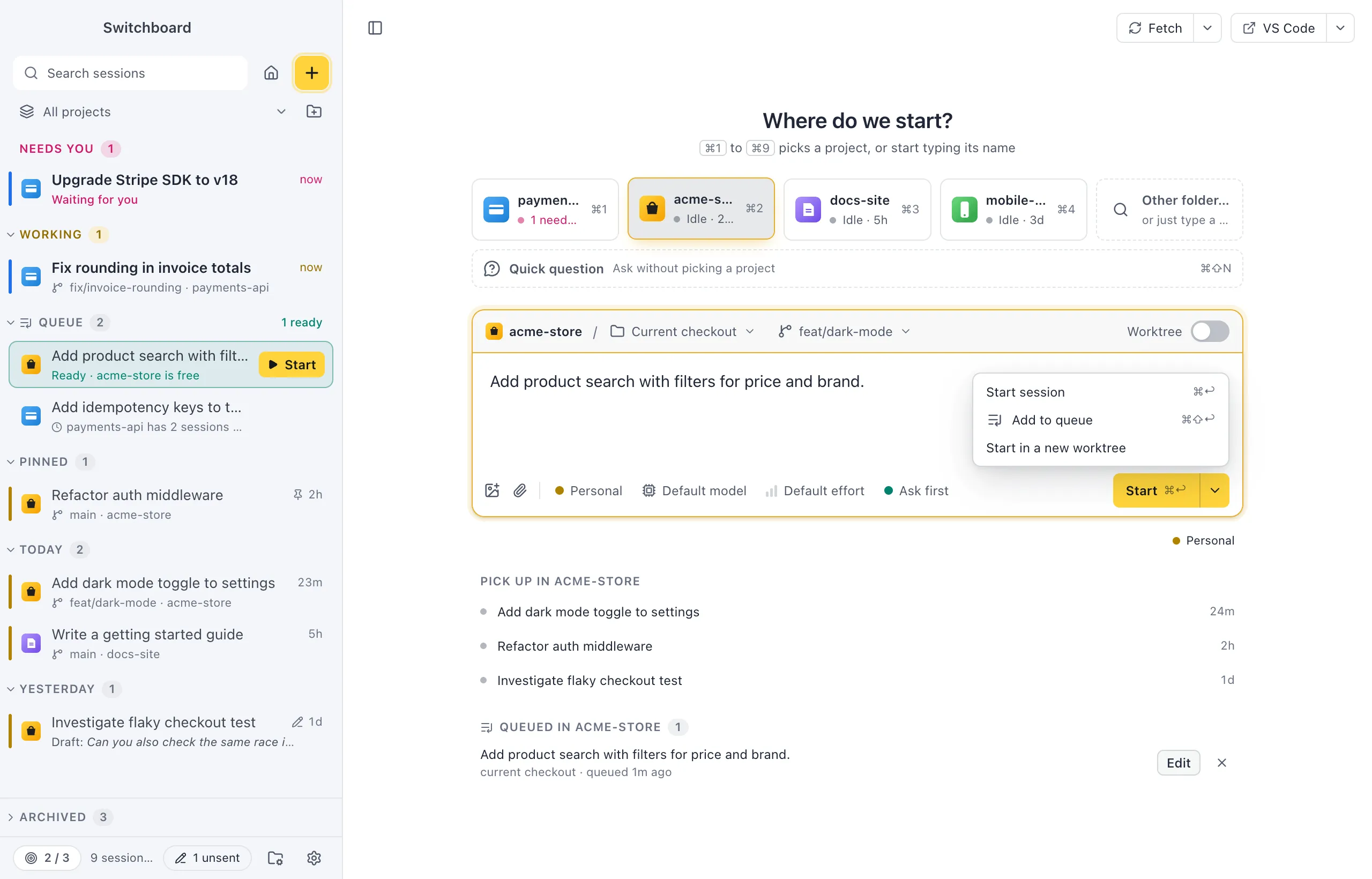
Task: Click the paperclip attachment icon
Action: (x=520, y=490)
